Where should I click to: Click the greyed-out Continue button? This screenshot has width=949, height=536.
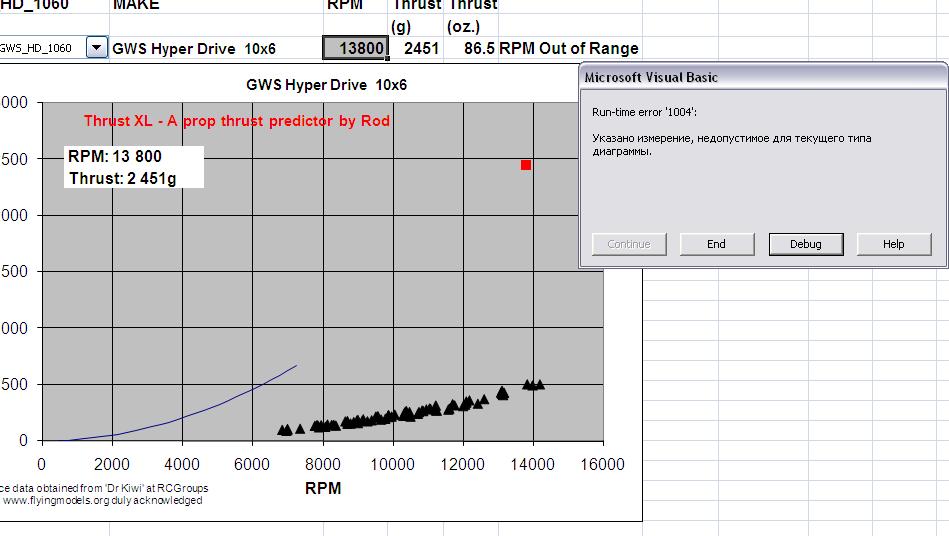click(x=629, y=244)
